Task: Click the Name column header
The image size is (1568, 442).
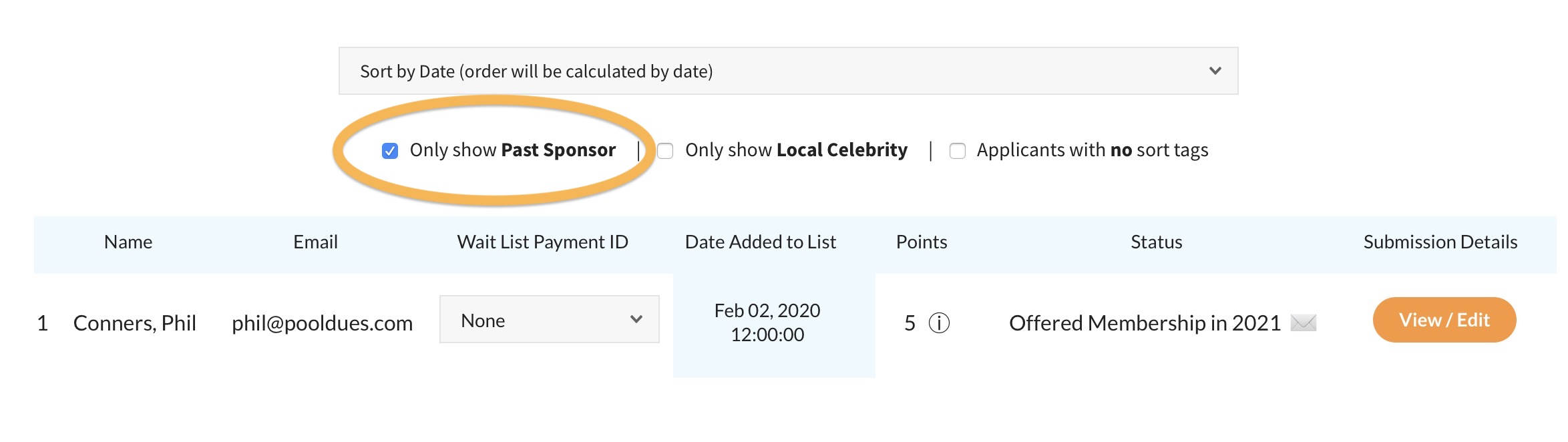Action: coord(128,242)
